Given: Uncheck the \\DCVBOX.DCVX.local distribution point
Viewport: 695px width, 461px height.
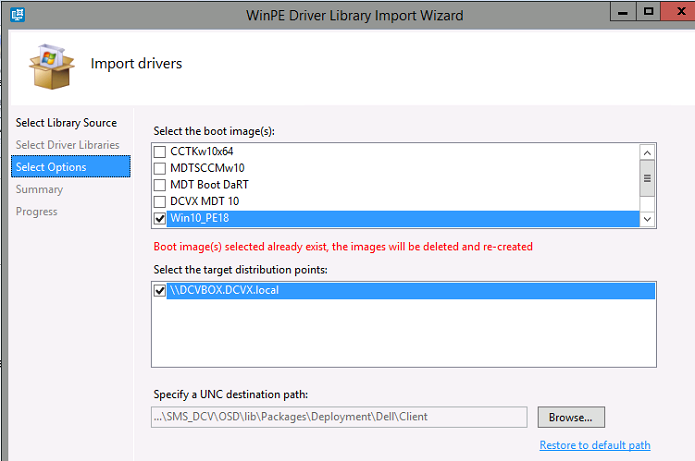Looking at the screenshot, I should (x=160, y=291).
